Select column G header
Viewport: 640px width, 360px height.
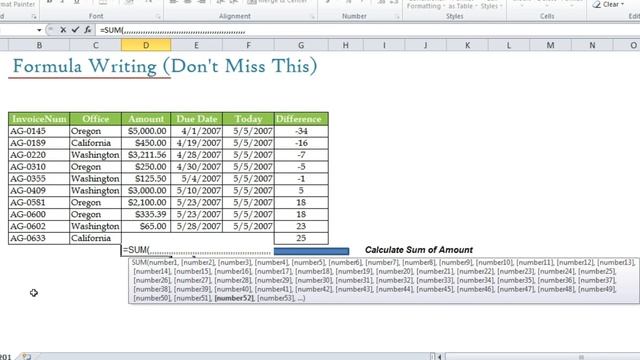click(x=301, y=45)
